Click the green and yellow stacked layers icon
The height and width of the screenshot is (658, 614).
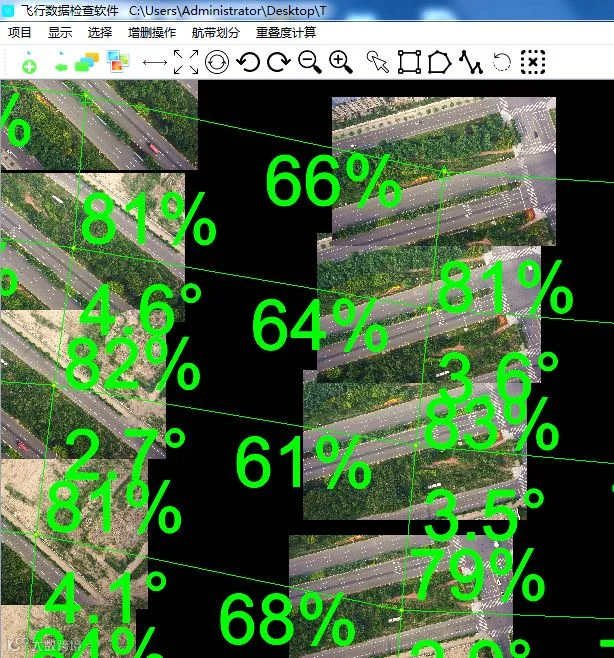click(87, 62)
